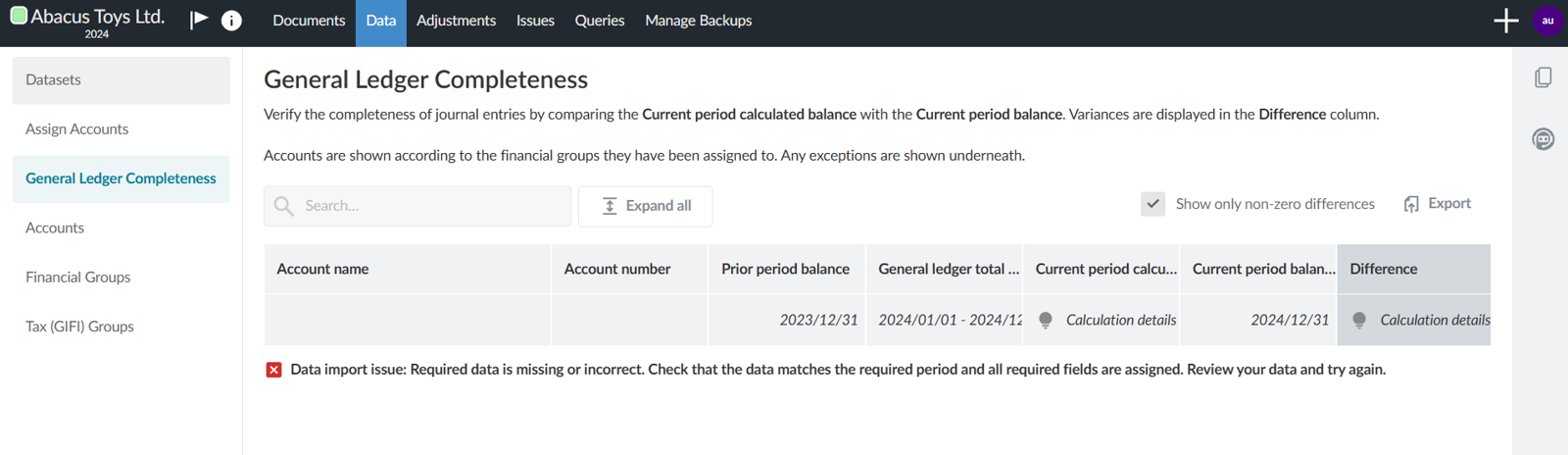Click the copy documents icon in right sidebar
This screenshot has width=1568, height=455.
click(1543, 77)
